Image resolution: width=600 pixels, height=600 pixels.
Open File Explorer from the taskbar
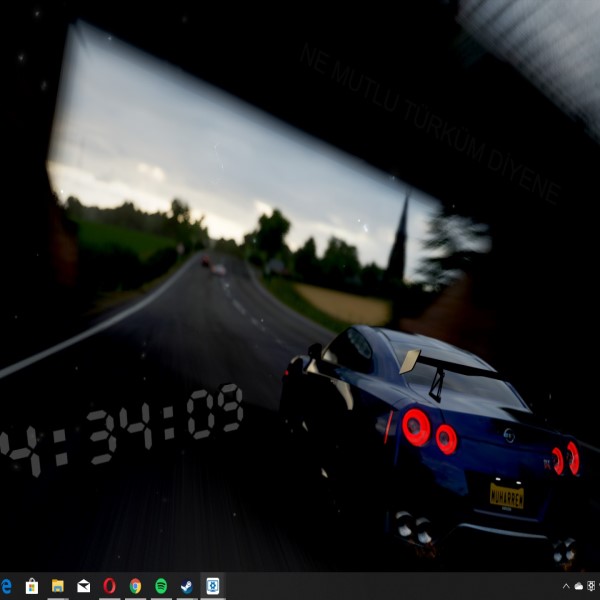pos(58,586)
